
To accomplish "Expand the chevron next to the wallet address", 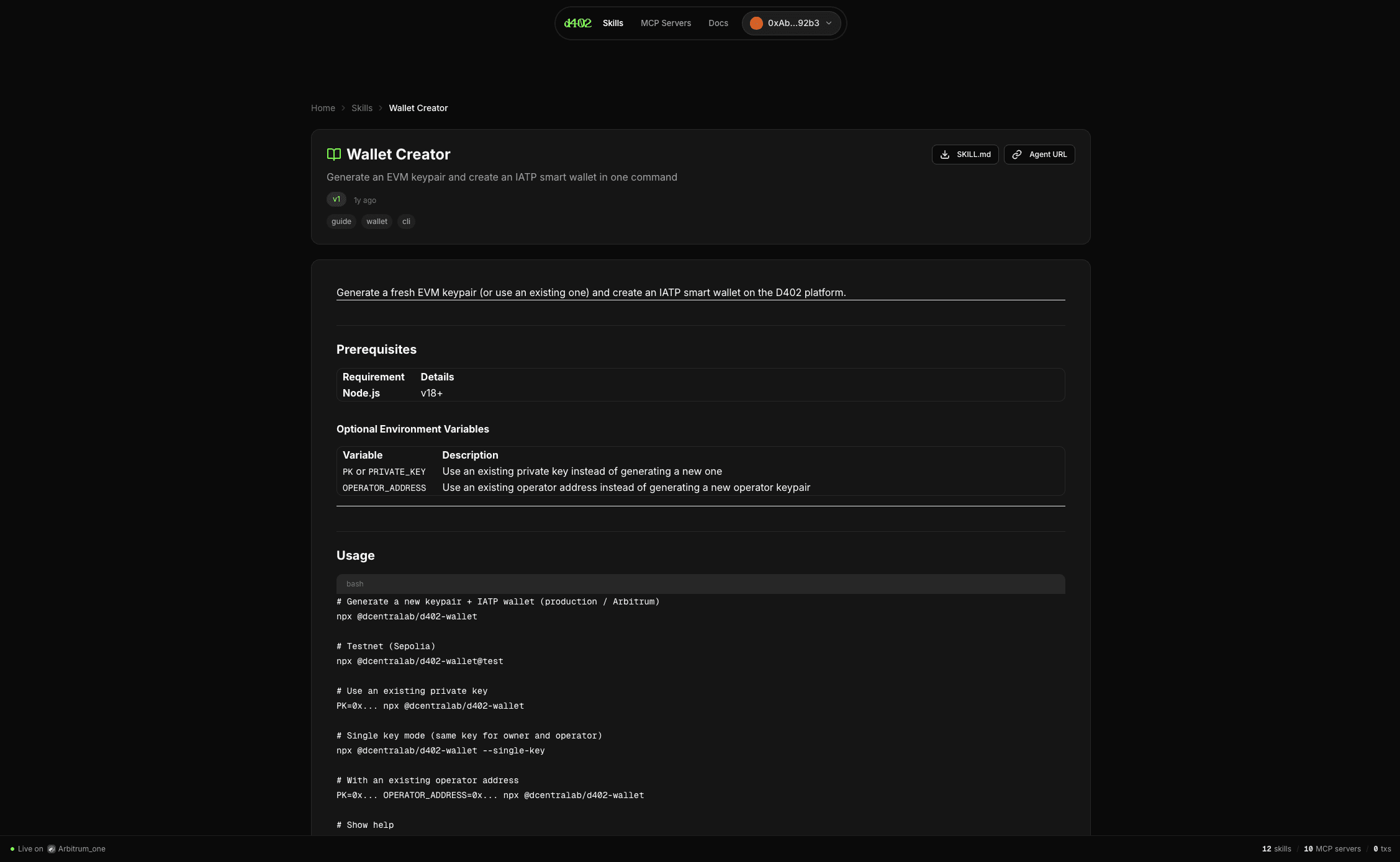I will pos(828,23).
